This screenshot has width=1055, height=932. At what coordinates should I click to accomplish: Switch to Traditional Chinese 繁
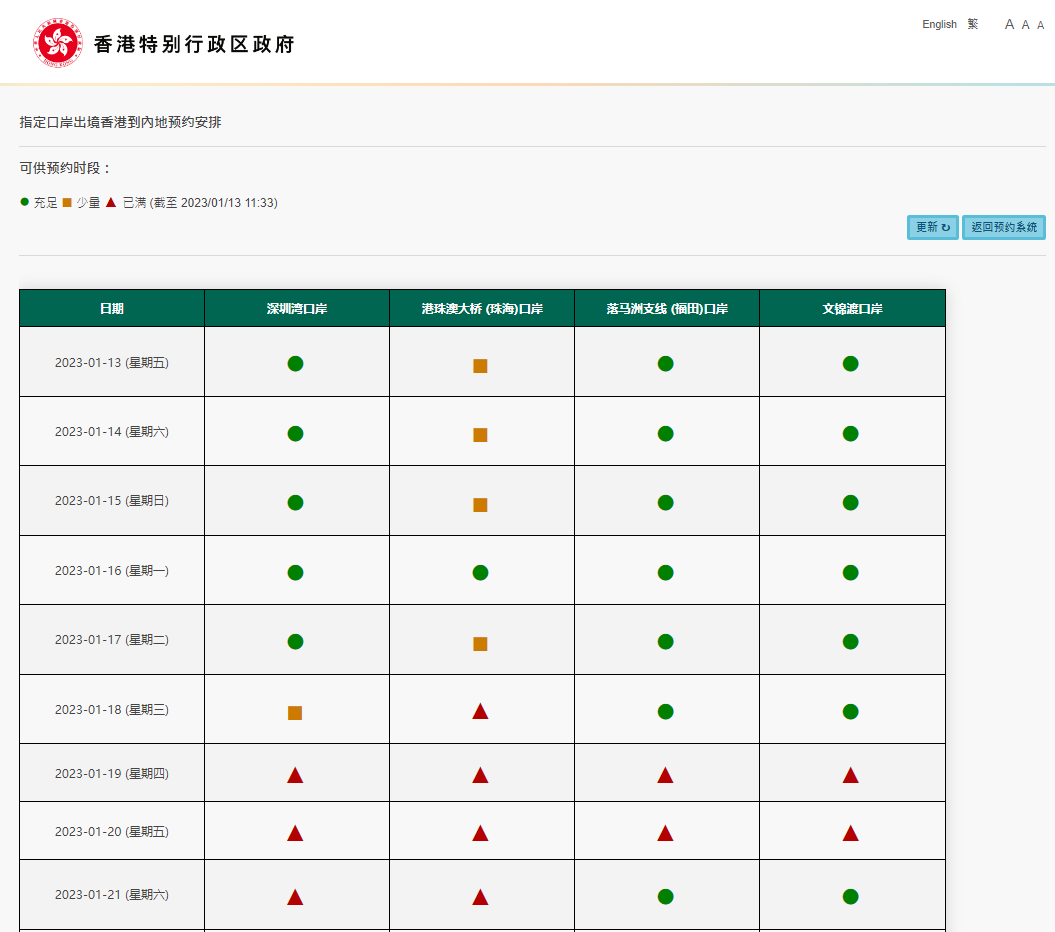coord(973,24)
